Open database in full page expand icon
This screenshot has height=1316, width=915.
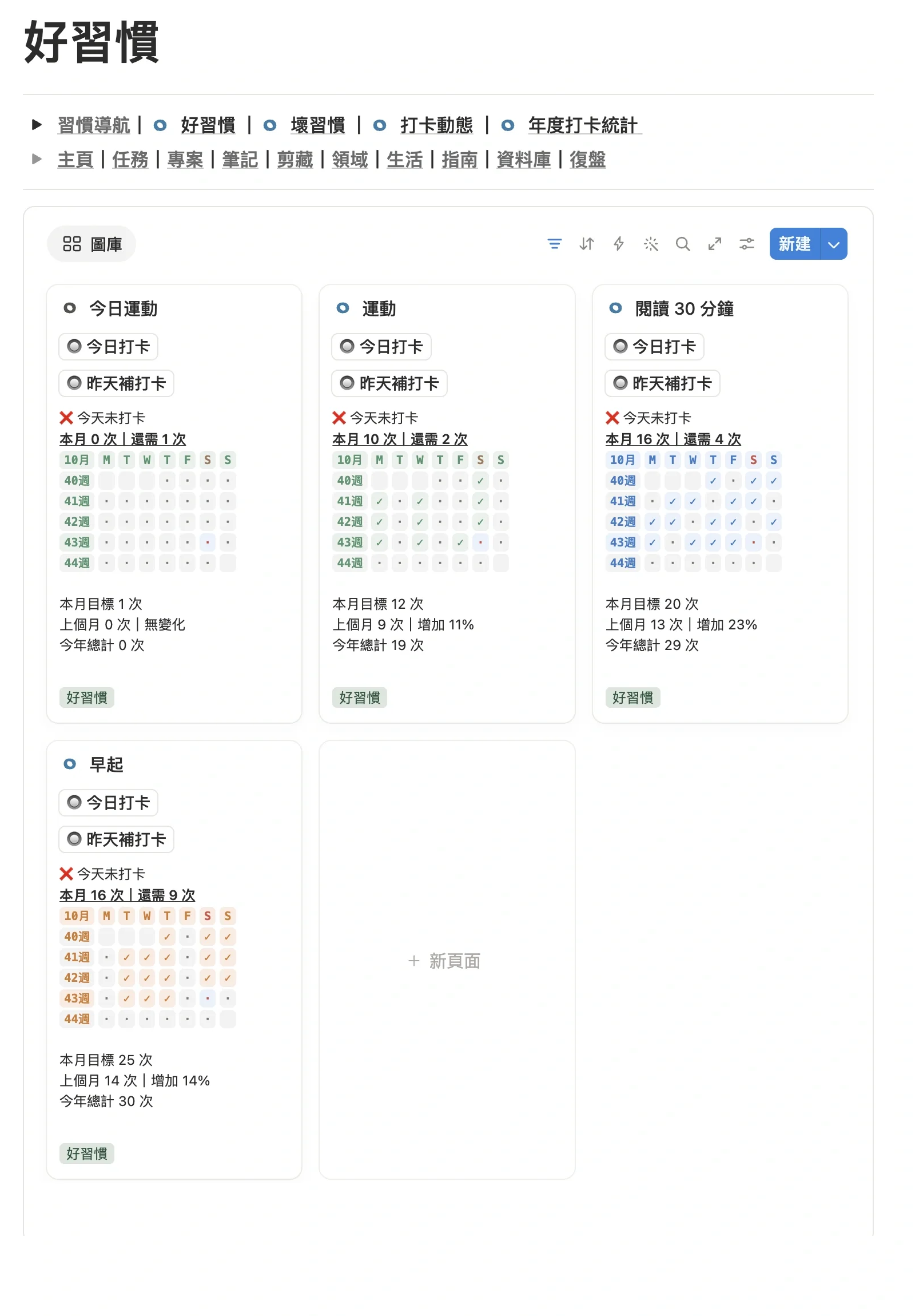point(714,244)
